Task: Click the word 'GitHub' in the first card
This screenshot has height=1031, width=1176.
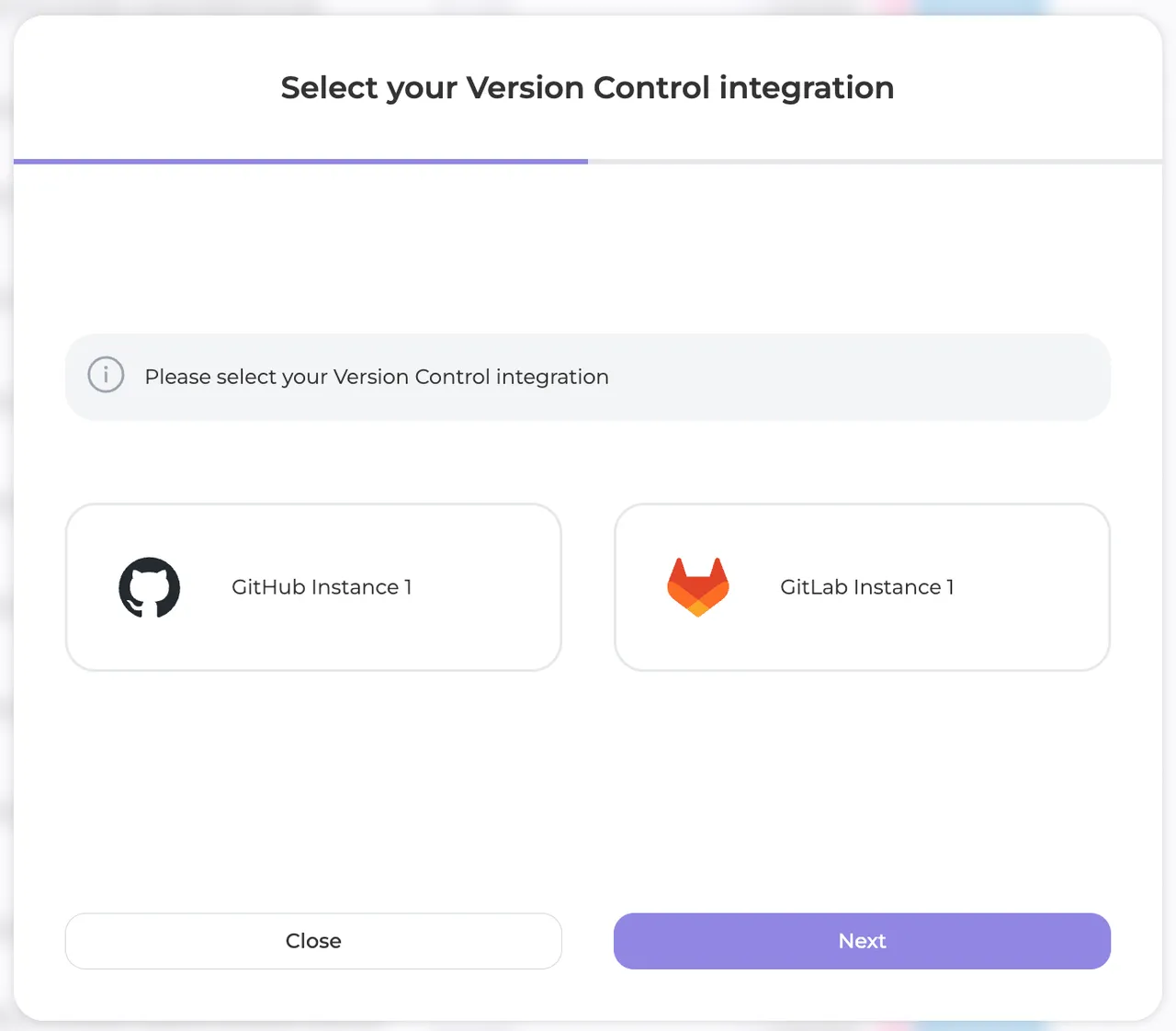Action: tap(268, 587)
